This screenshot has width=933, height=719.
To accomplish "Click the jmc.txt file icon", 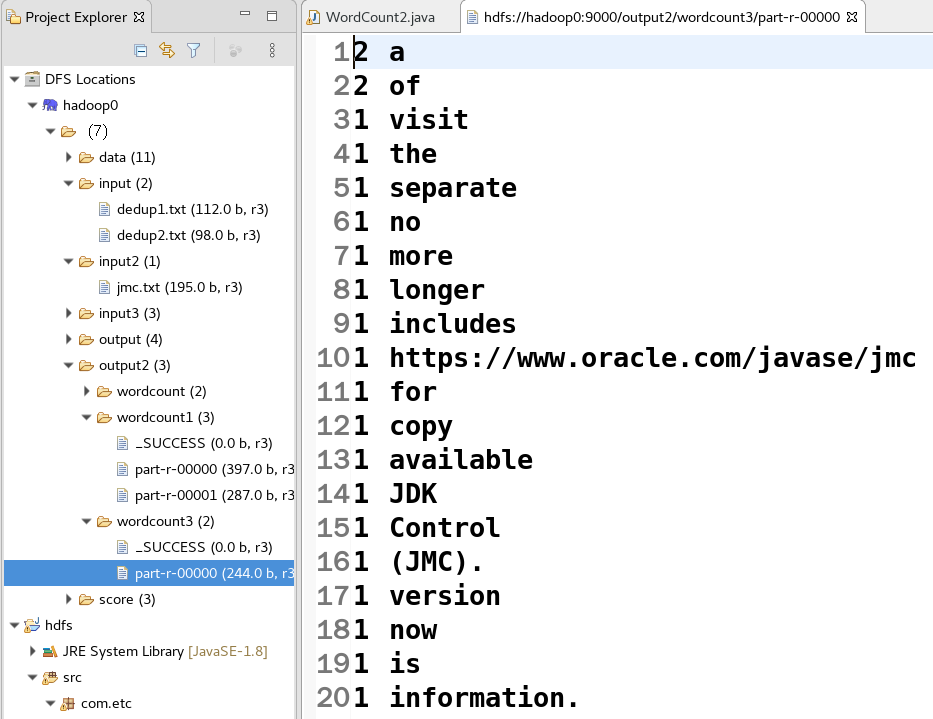I will (x=104, y=287).
